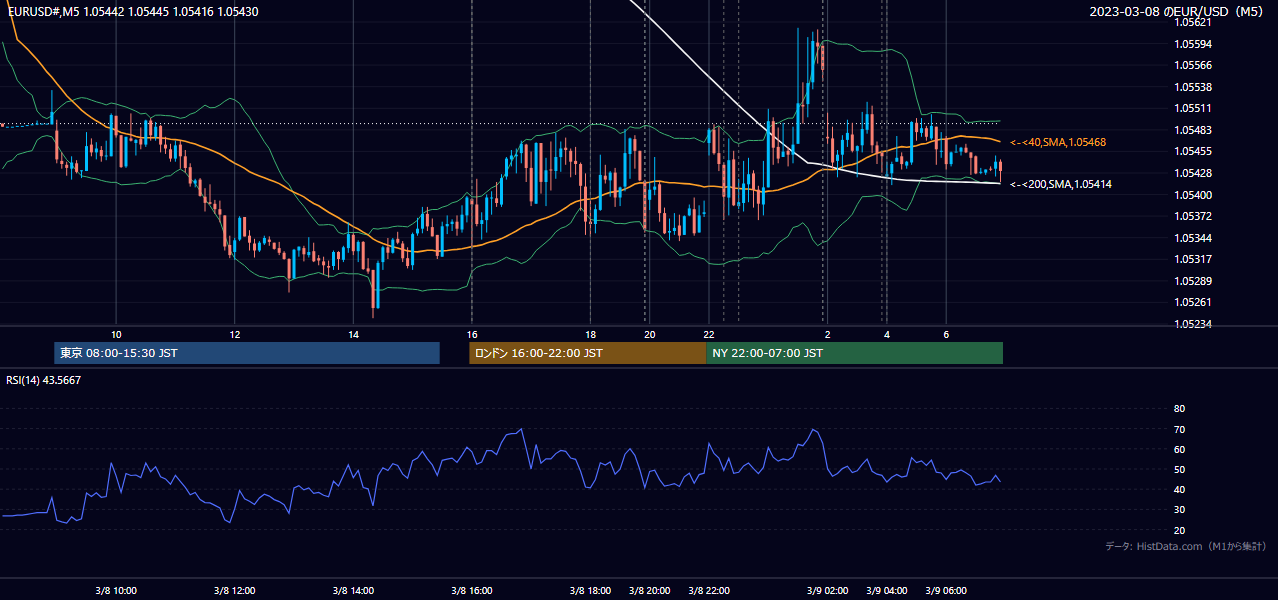Click hour label 22 under price chart

[708, 334]
